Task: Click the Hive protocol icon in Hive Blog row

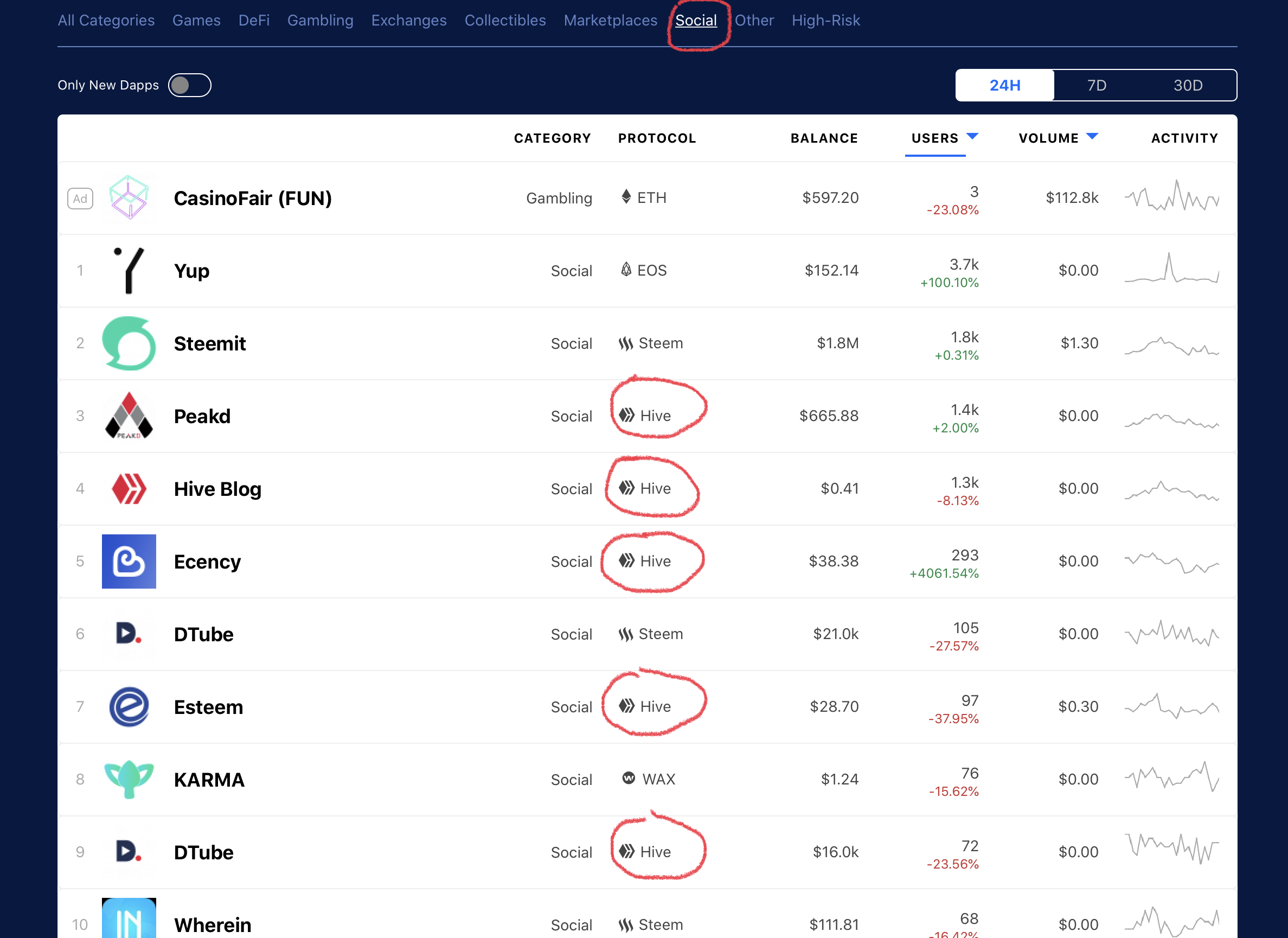Action: (x=627, y=488)
